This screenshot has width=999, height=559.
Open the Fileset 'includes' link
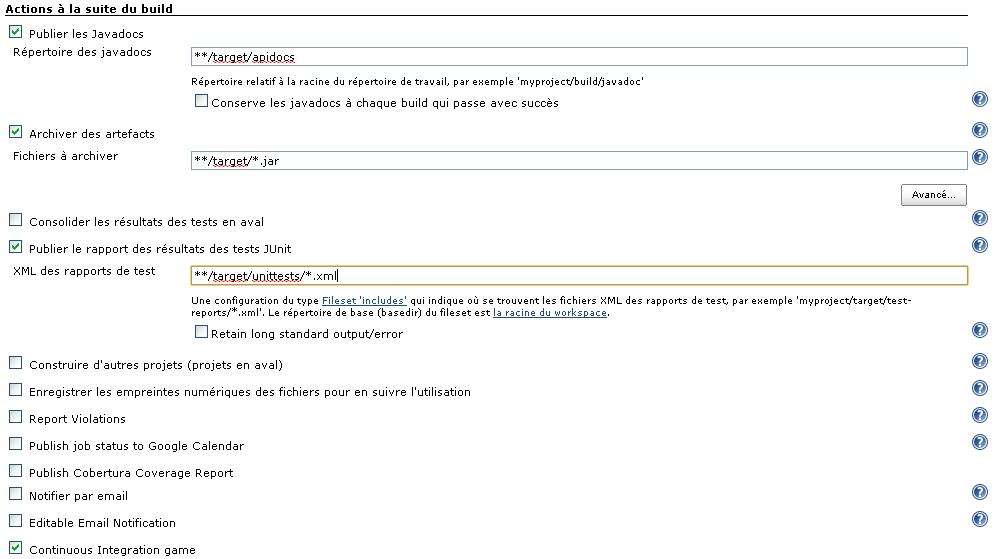pos(364,299)
